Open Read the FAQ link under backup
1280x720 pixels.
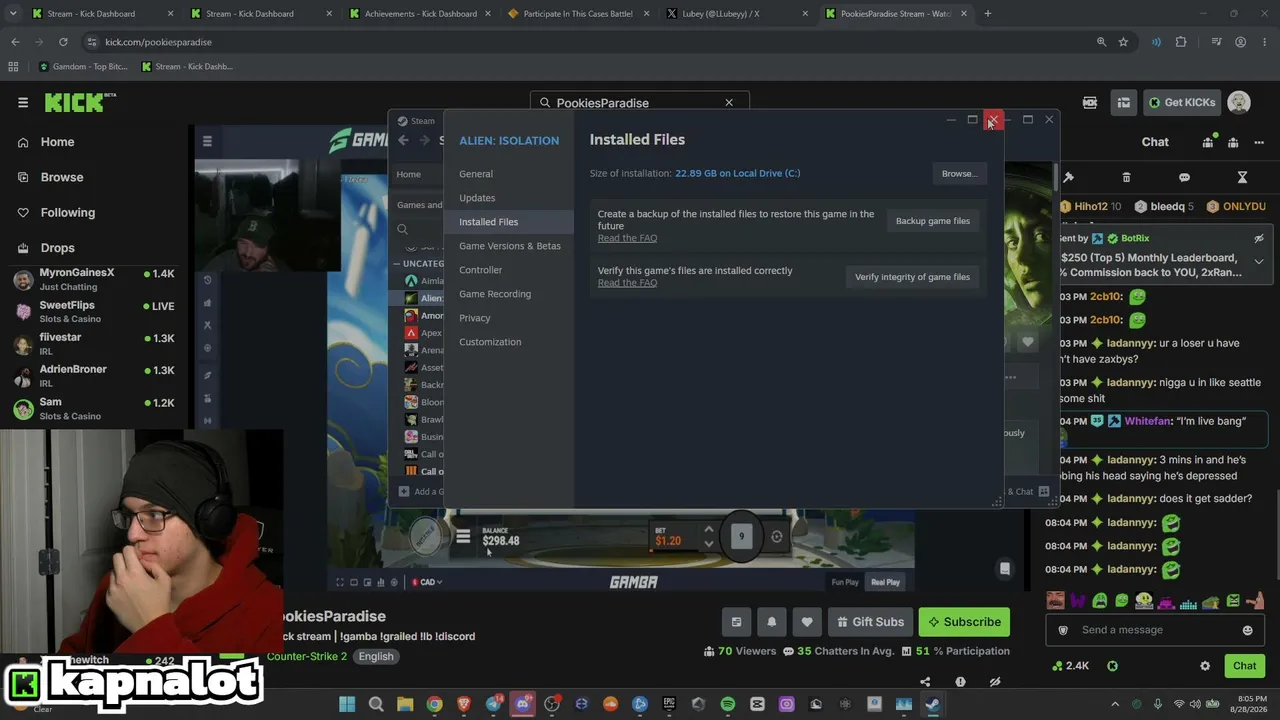pyautogui.click(x=627, y=238)
